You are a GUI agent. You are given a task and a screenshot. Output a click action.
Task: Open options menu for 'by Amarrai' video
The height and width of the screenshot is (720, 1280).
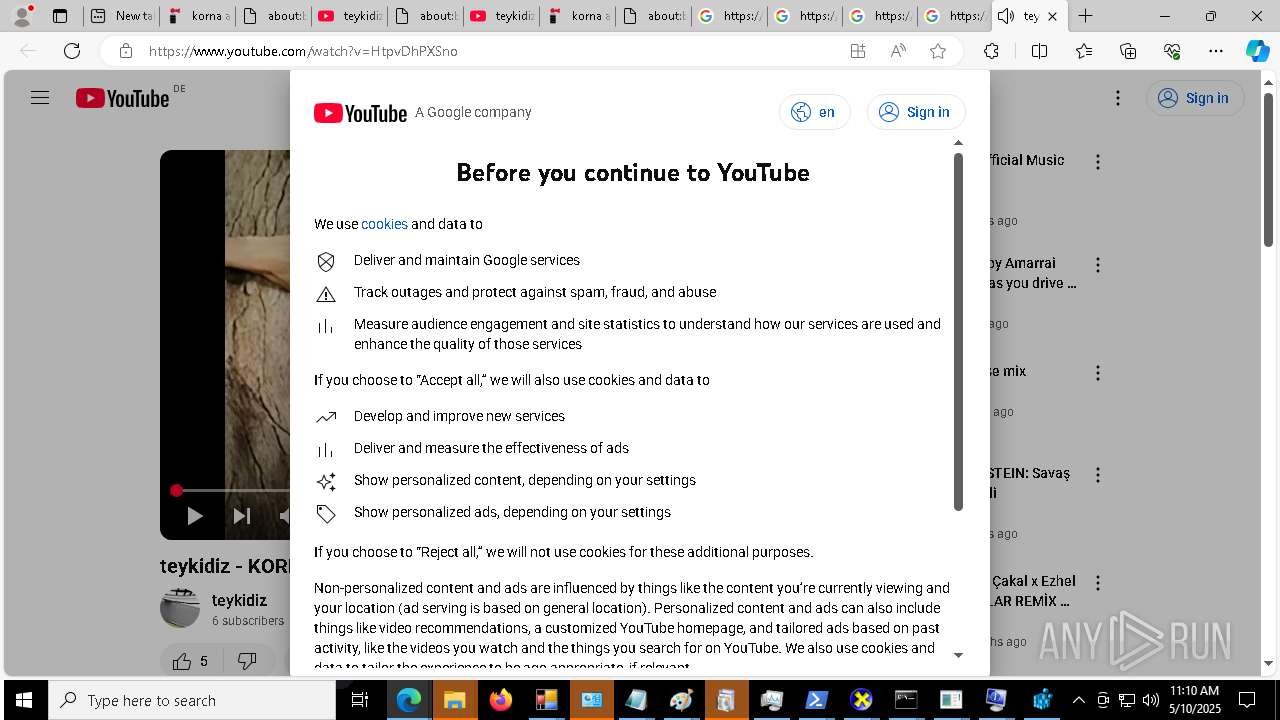tap(1098, 265)
